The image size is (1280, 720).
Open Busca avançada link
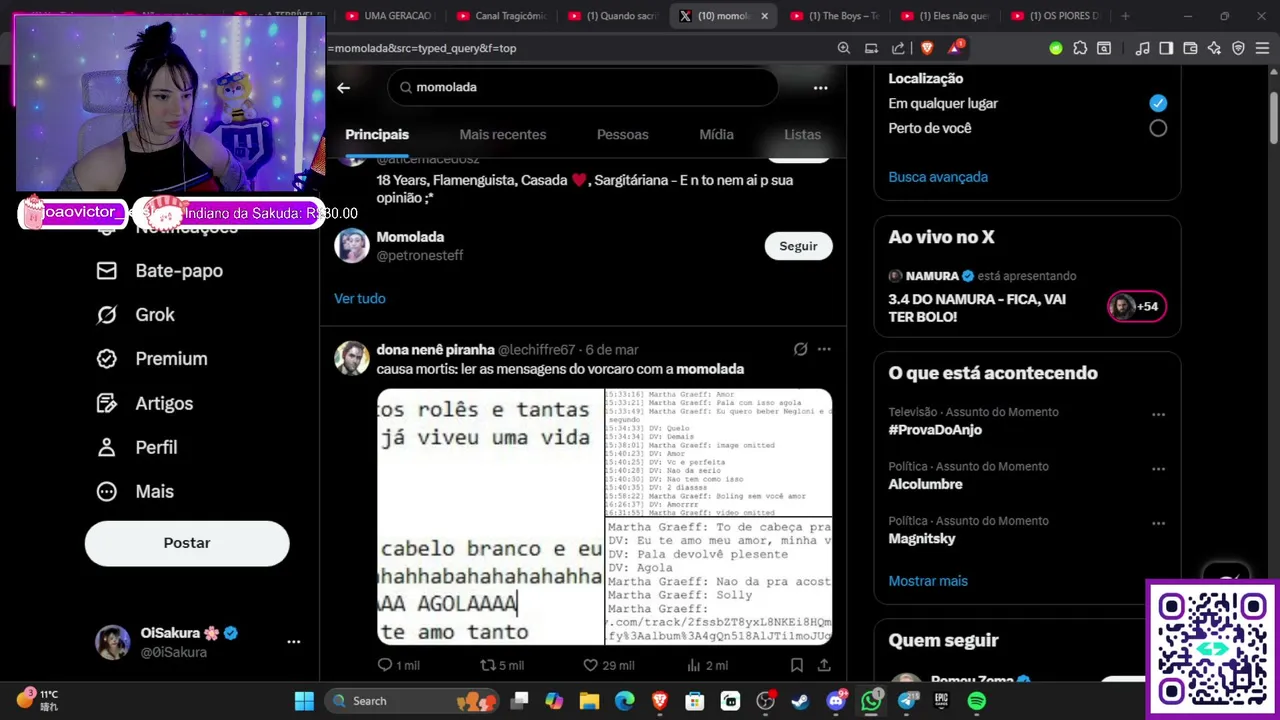pos(938,177)
